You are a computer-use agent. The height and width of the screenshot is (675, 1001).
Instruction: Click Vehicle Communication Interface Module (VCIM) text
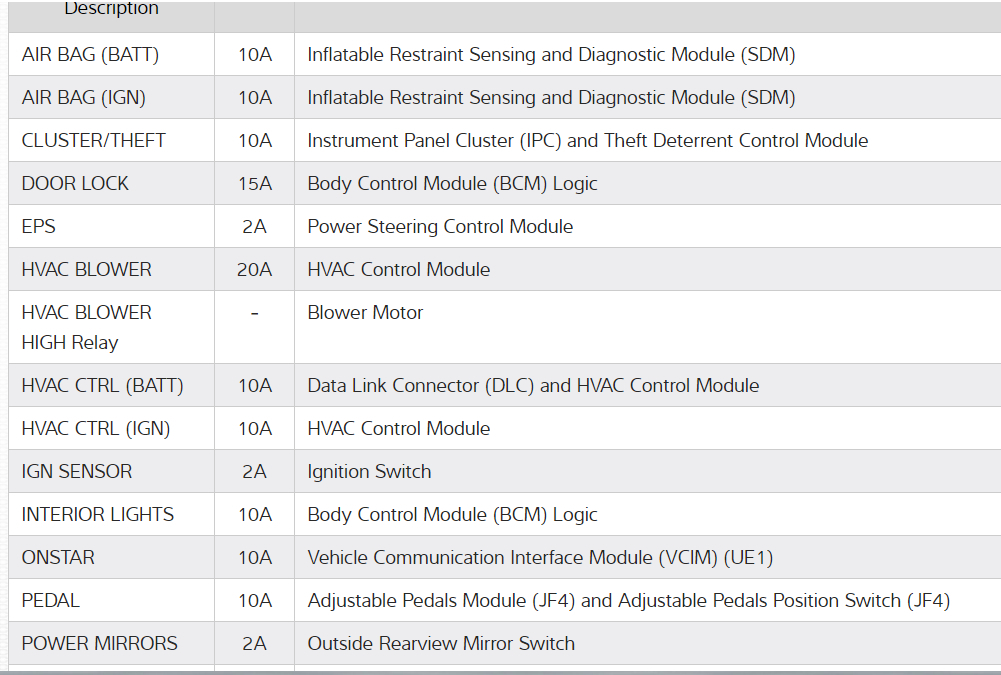[x=540, y=558]
